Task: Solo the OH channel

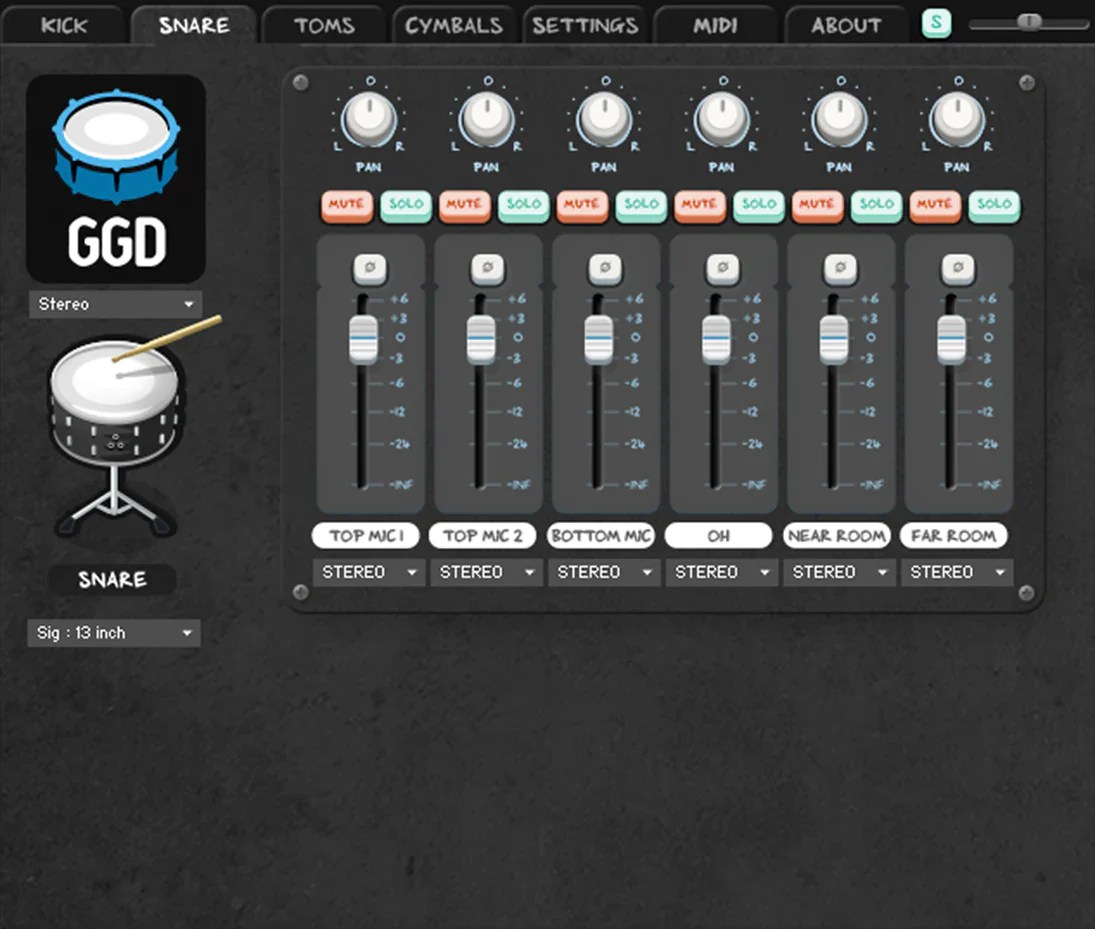Action: point(758,206)
